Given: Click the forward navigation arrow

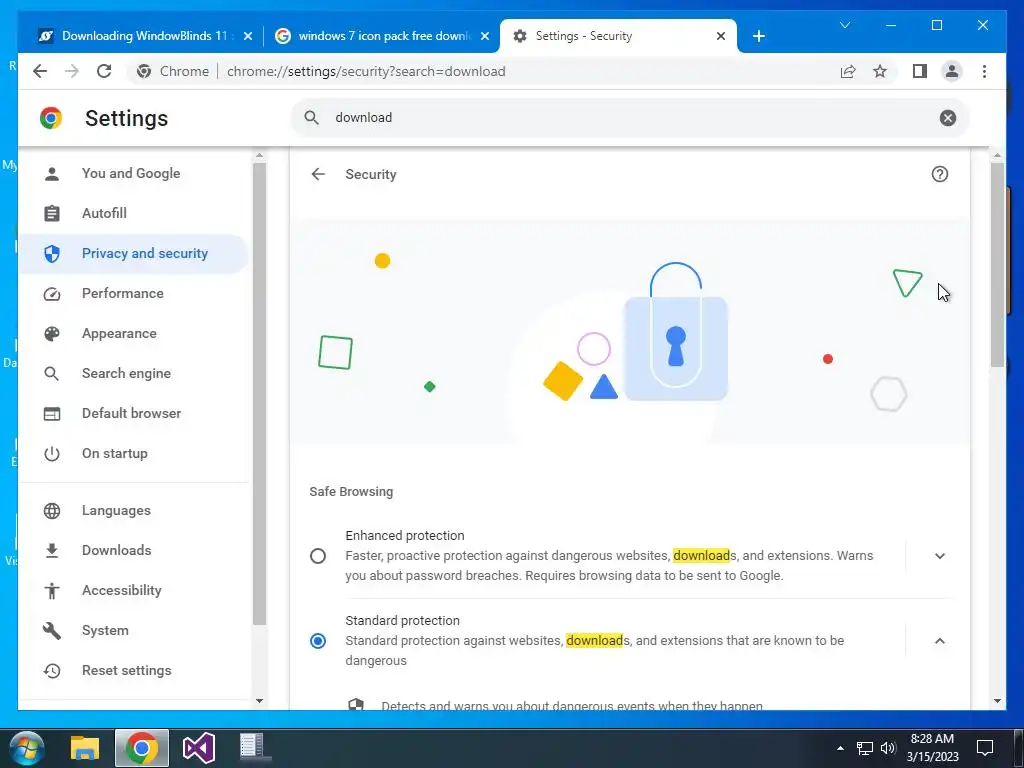Looking at the screenshot, I should coord(72,71).
